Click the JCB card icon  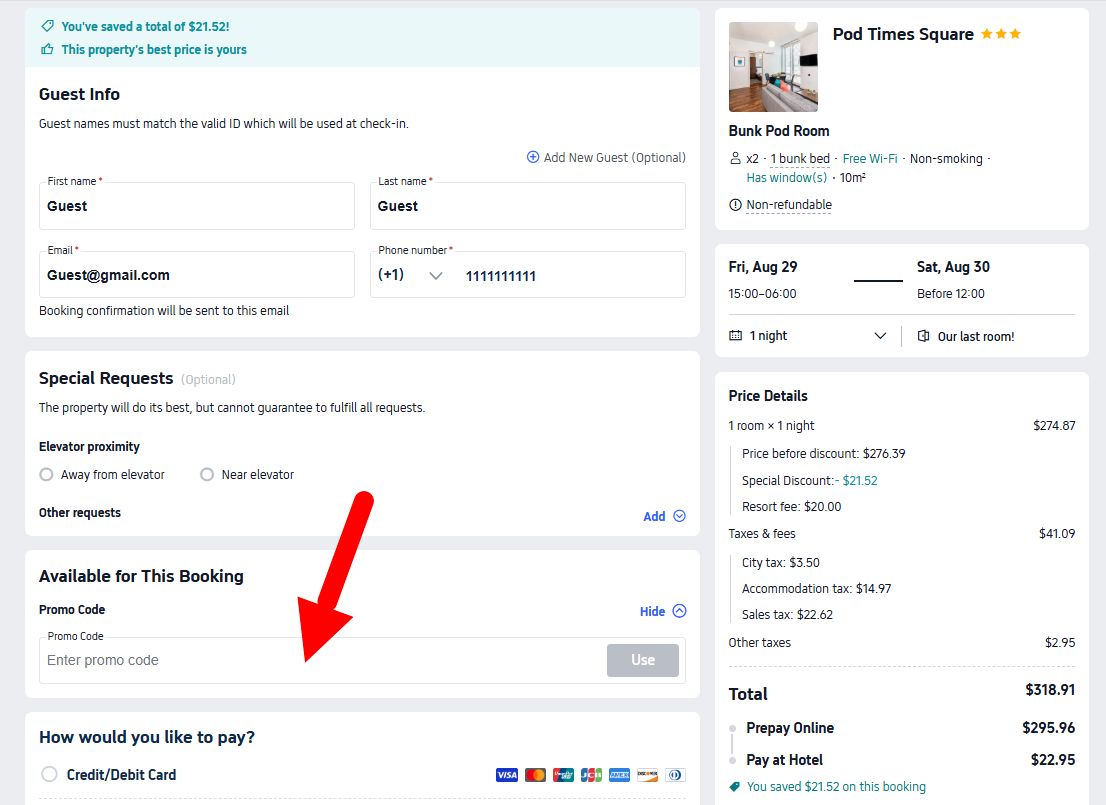pos(591,775)
